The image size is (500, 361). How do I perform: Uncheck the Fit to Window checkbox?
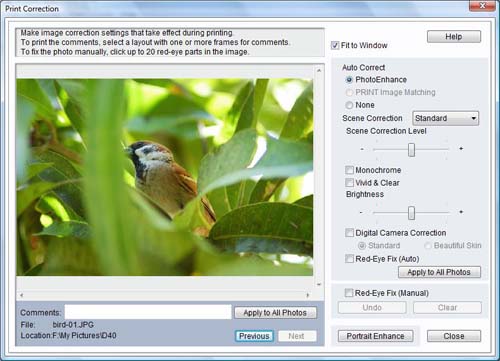[x=335, y=45]
